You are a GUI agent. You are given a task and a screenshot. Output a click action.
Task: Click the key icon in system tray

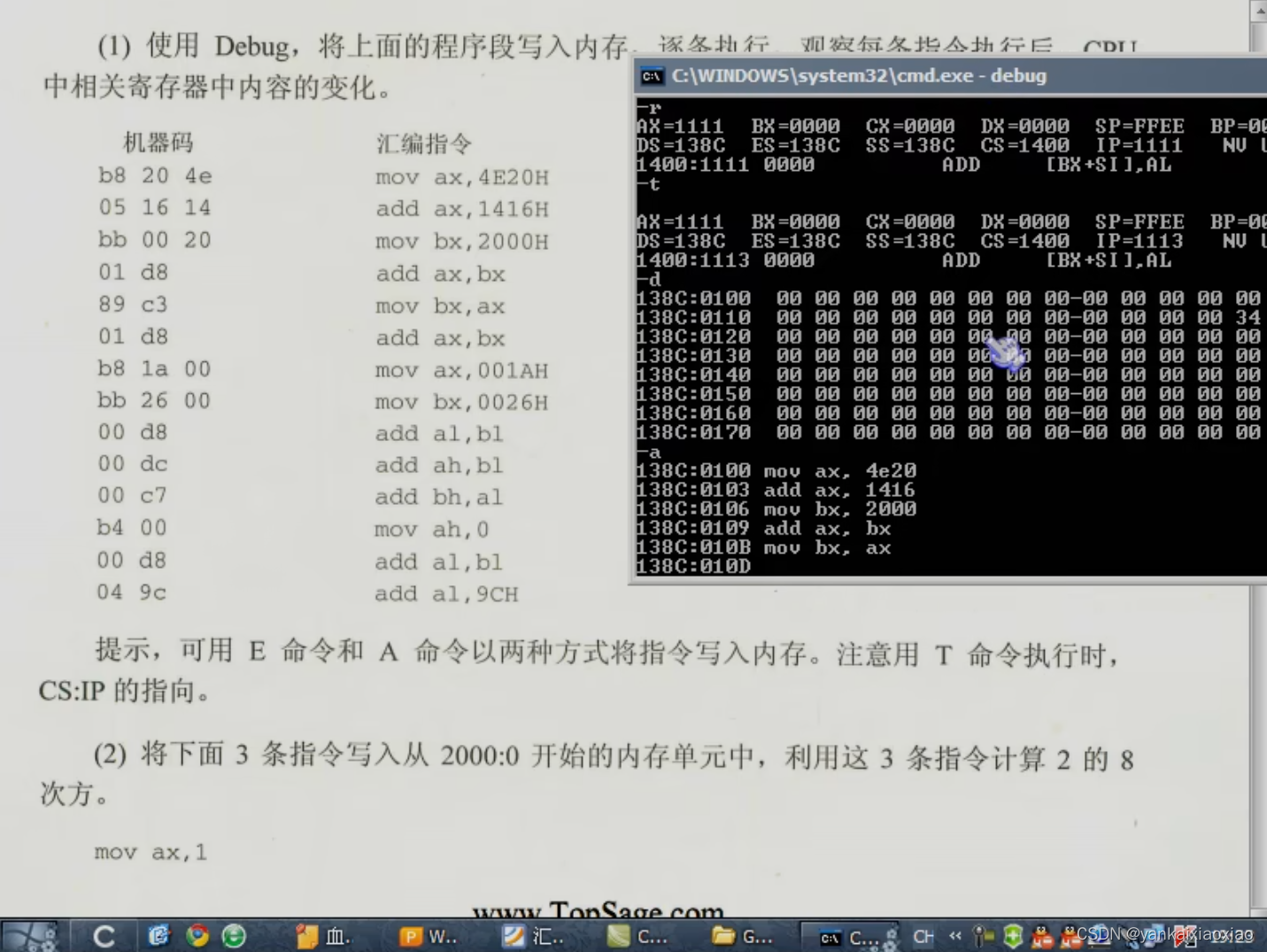coord(983,936)
